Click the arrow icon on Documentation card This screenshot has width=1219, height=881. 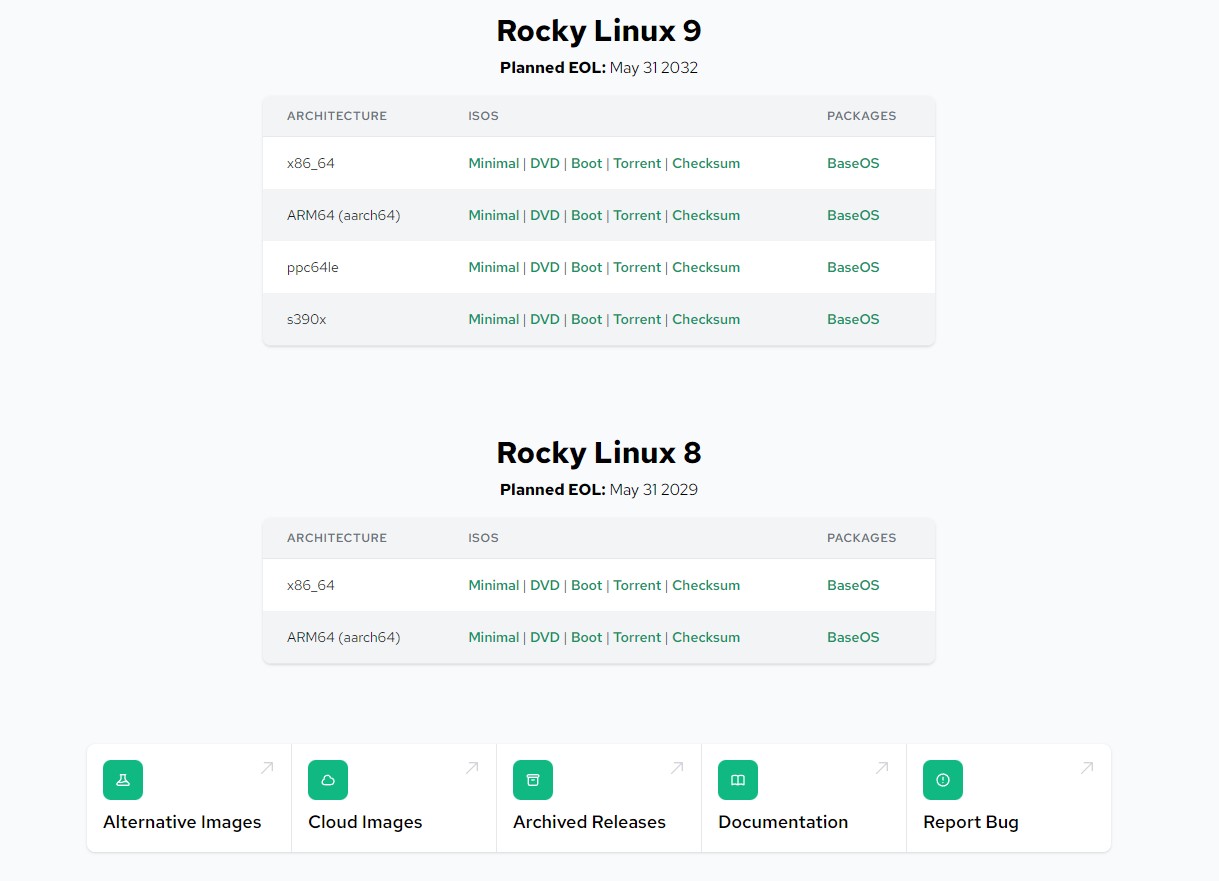(882, 768)
